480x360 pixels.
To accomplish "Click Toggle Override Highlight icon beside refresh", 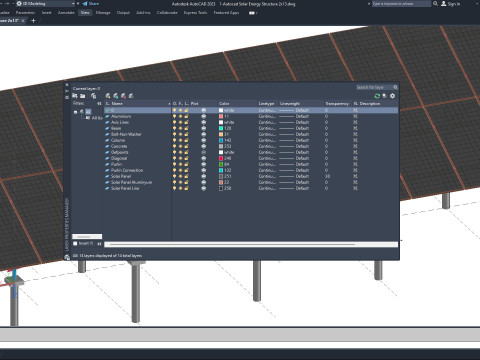I will (x=384, y=96).
